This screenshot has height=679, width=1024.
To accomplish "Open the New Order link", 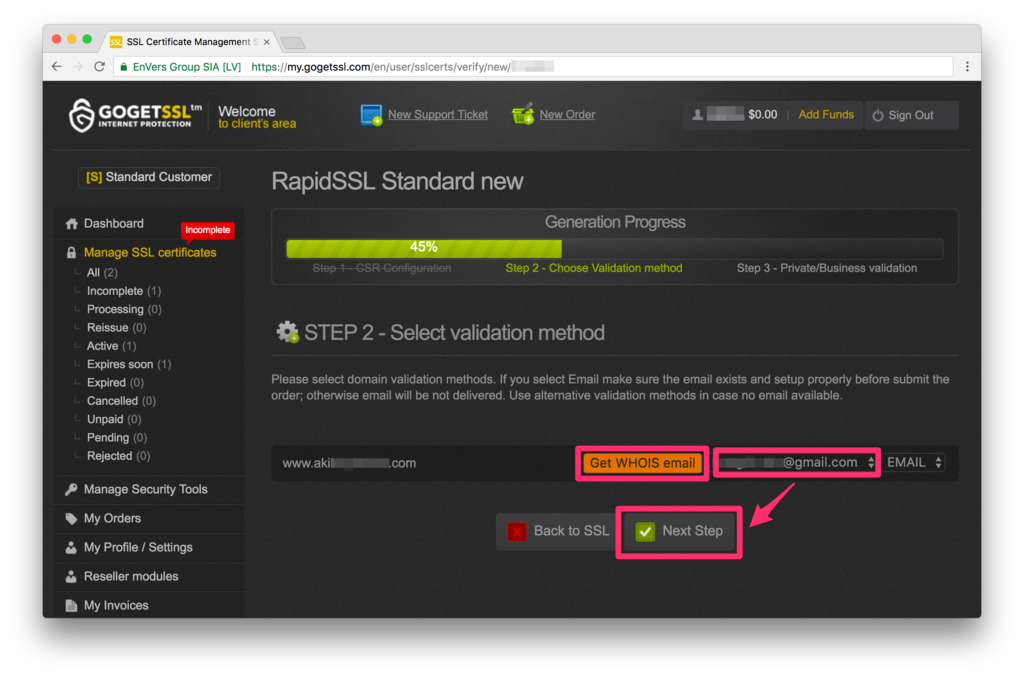I will [567, 115].
